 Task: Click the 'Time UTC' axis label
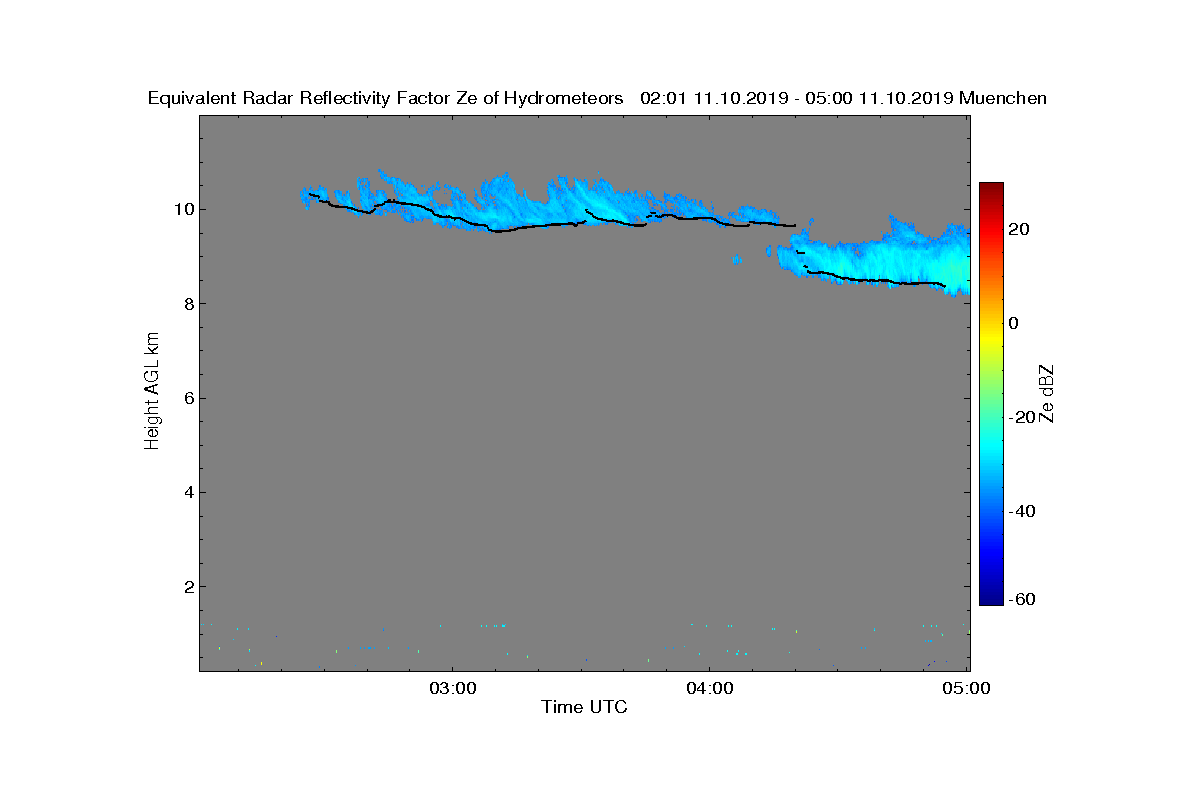click(x=585, y=707)
